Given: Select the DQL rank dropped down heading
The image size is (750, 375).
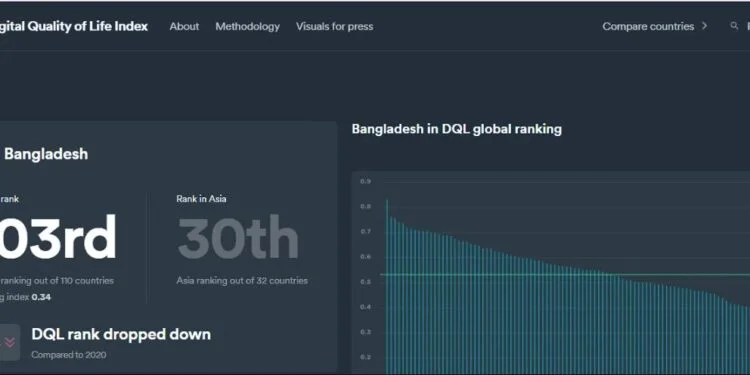Looking at the screenshot, I should [121, 334].
